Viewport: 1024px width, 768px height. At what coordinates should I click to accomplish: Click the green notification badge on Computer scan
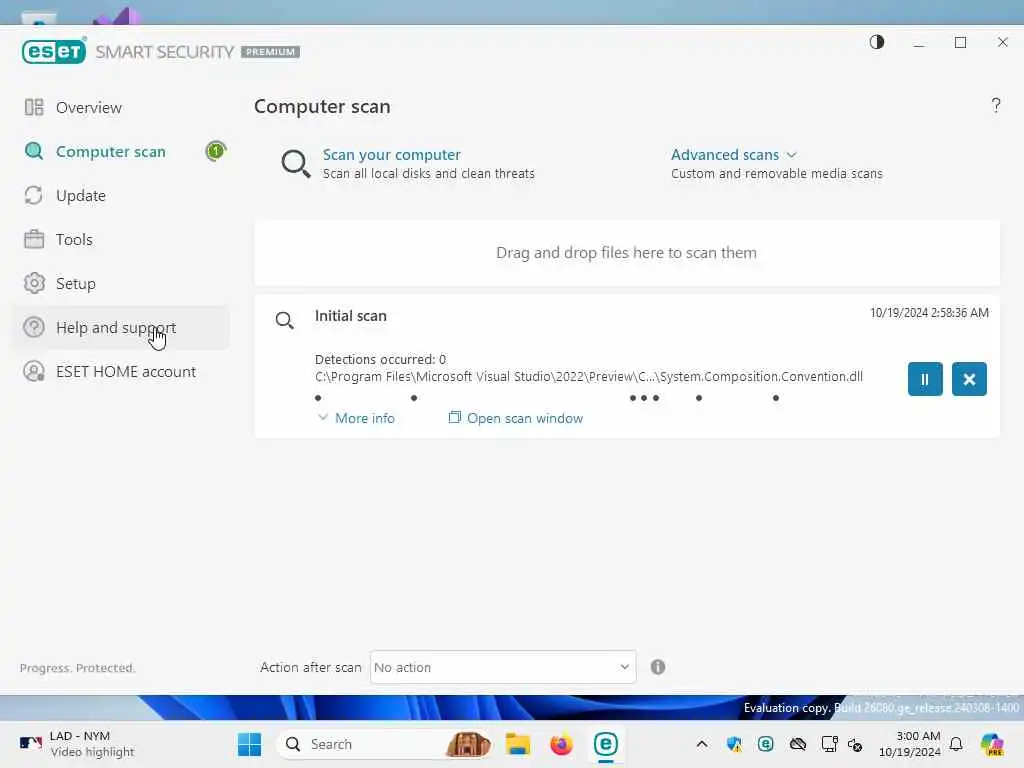coord(216,151)
